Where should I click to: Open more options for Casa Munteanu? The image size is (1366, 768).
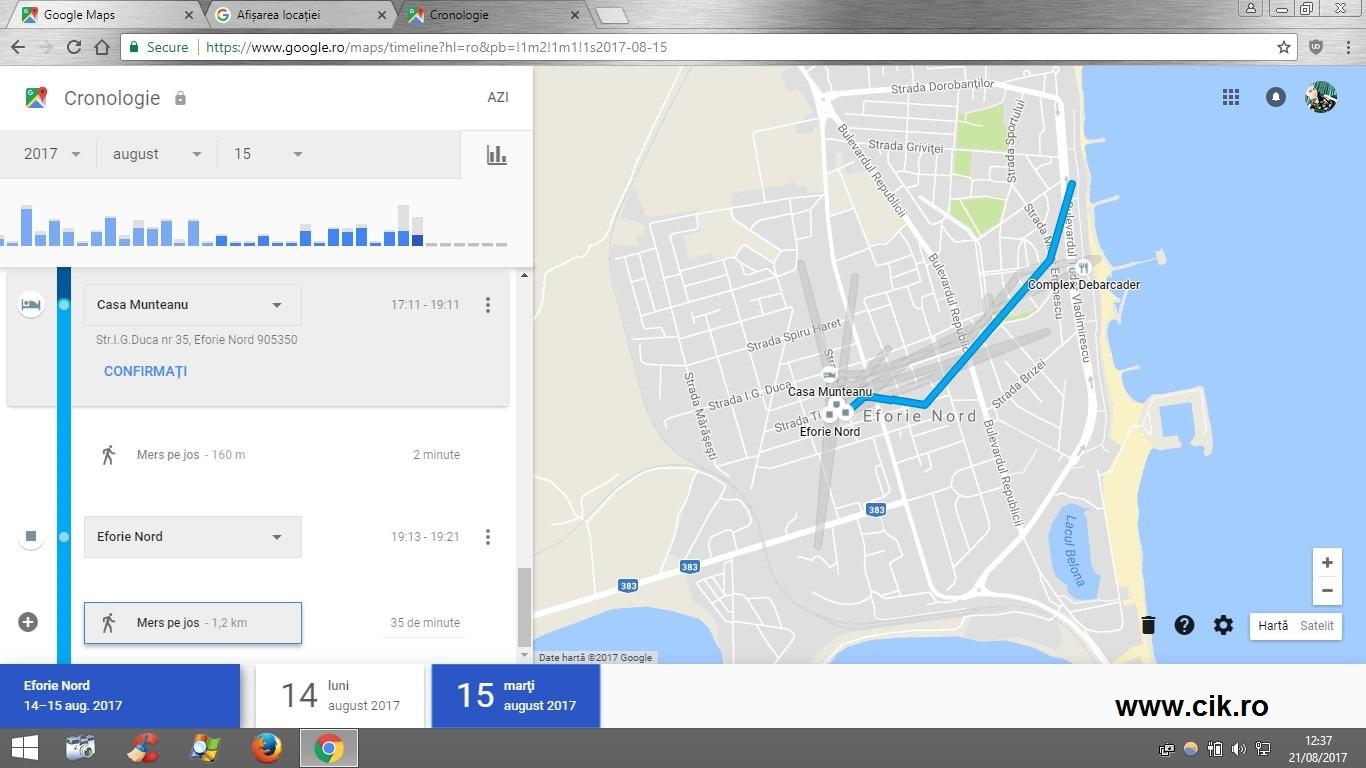pos(488,305)
